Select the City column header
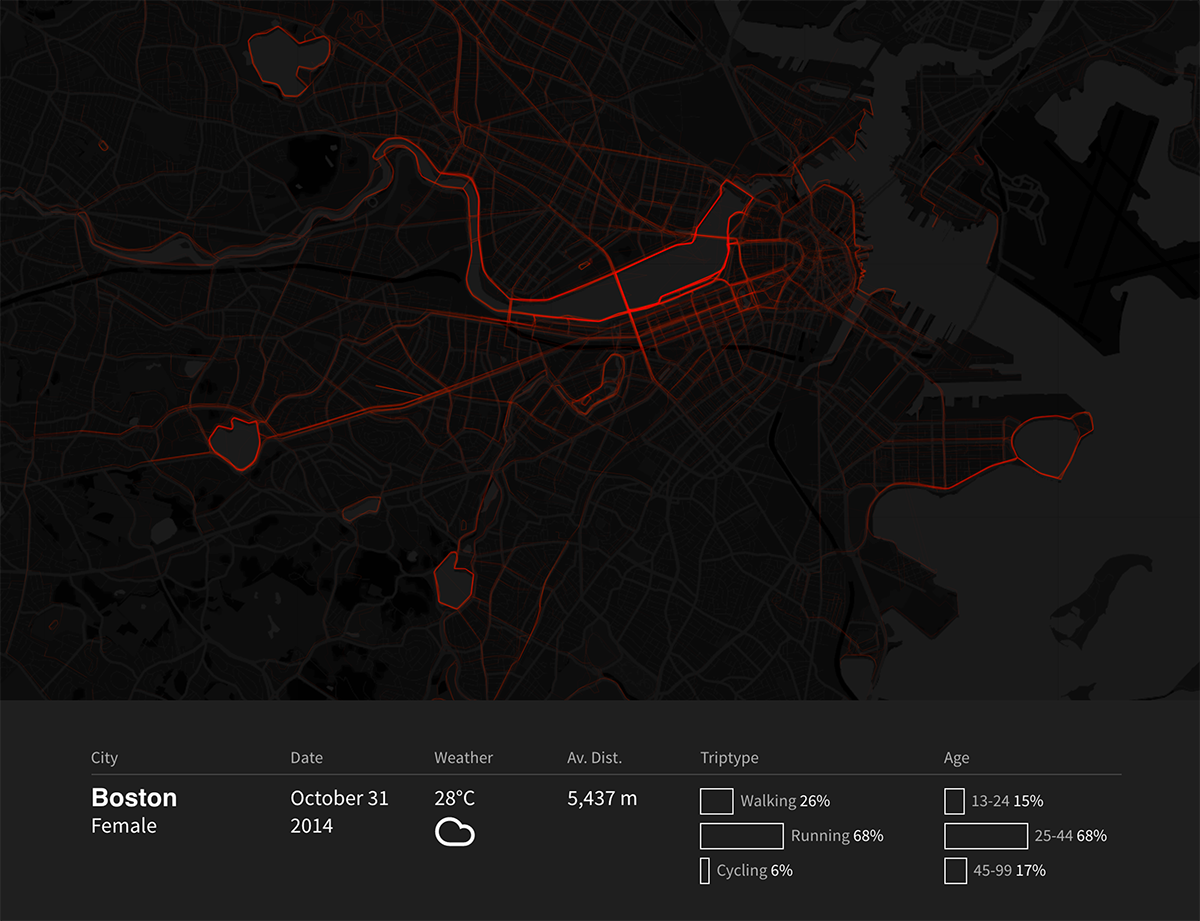Image resolution: width=1200 pixels, height=921 pixels. click(104, 758)
